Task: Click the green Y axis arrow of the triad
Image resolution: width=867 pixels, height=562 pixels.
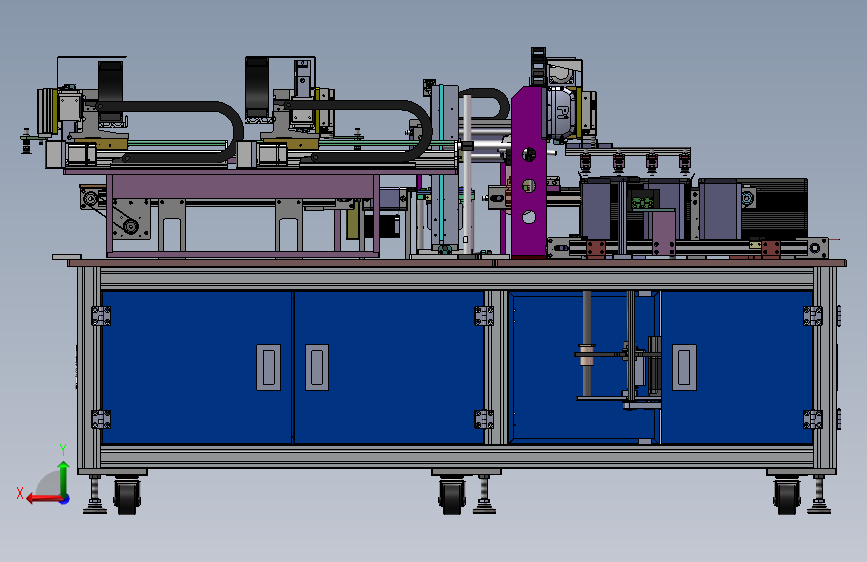Action: coord(64,479)
